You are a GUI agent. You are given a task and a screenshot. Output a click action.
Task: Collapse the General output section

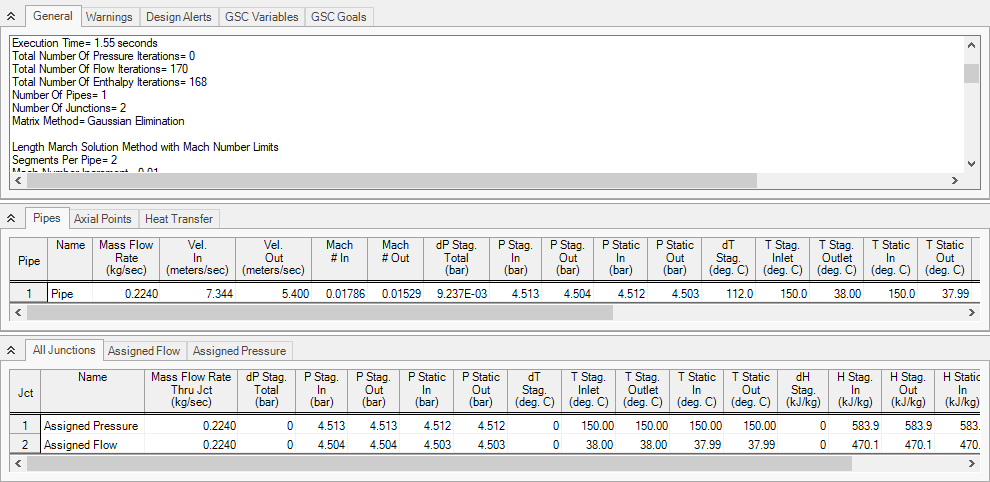click(11, 17)
